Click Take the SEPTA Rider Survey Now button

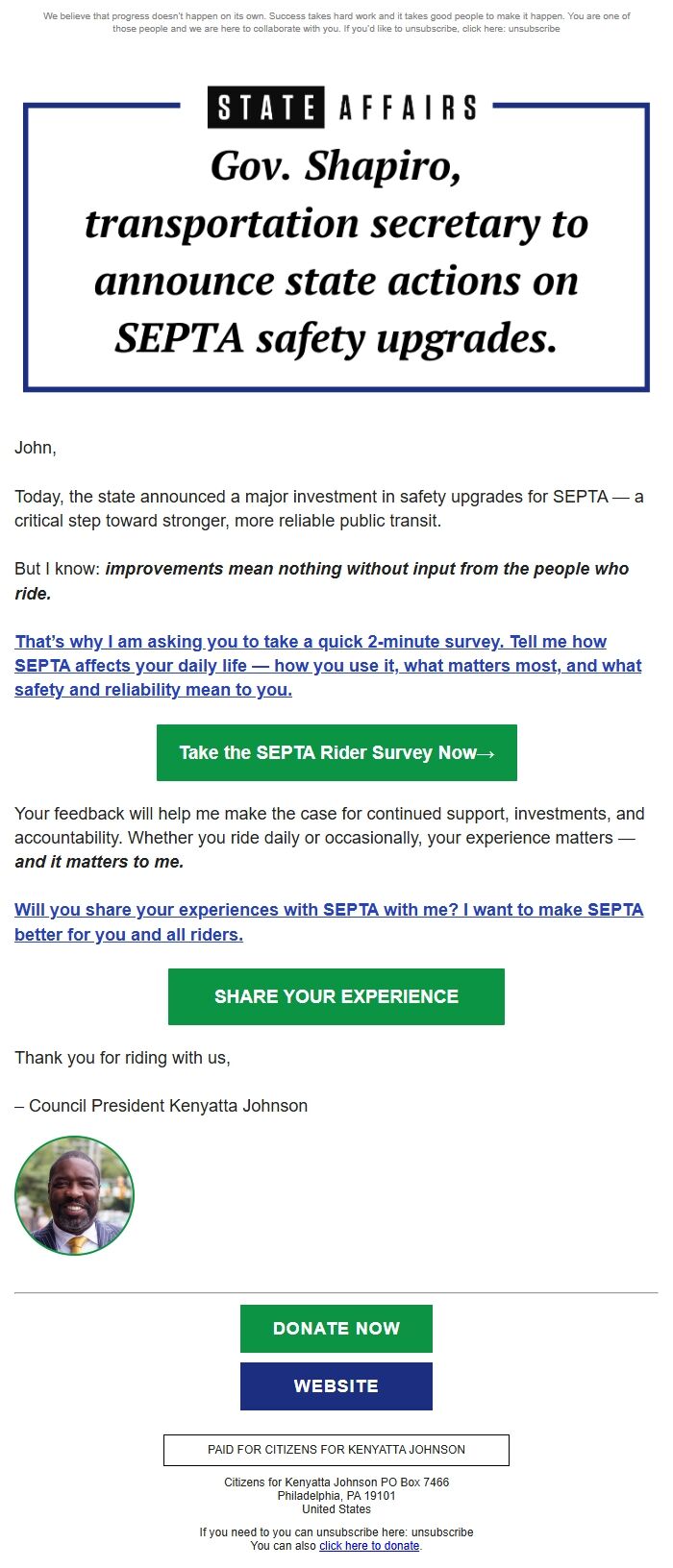point(336,752)
